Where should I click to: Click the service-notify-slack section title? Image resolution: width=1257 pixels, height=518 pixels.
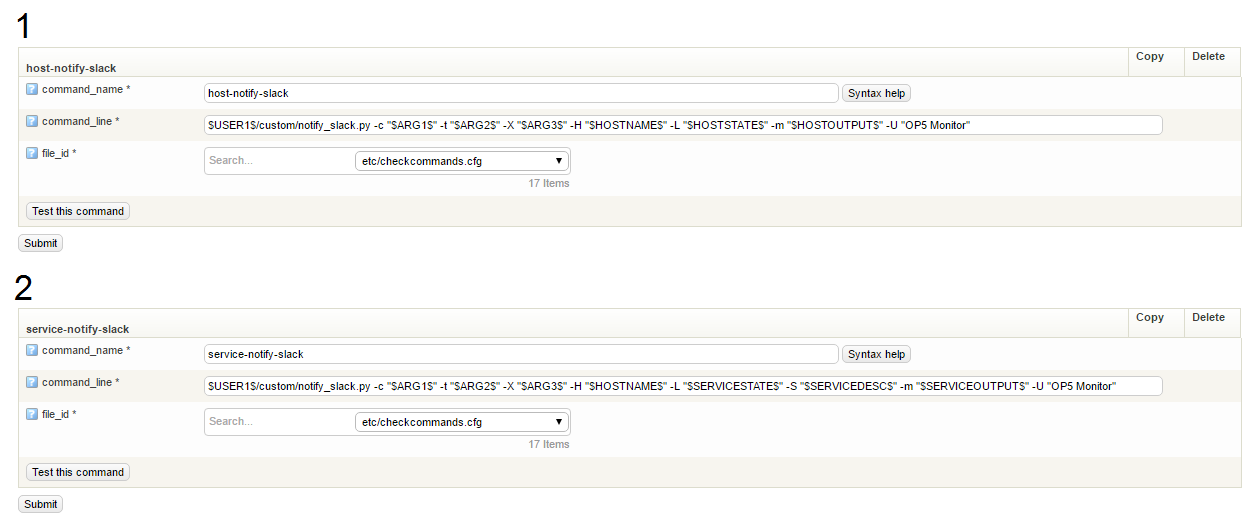[x=77, y=330]
